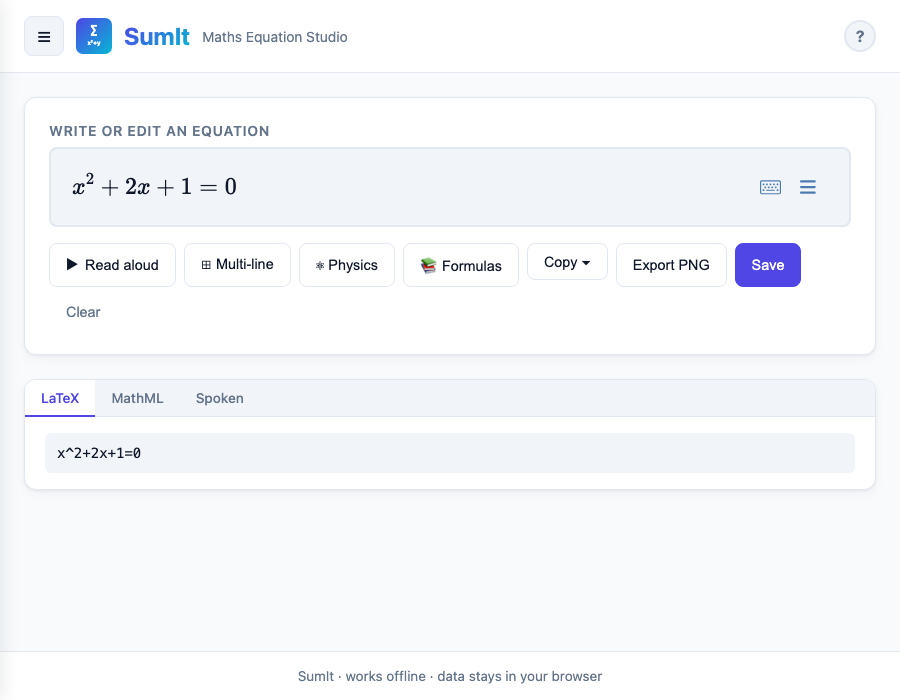
Task: Open help via the question mark icon
Action: point(859,36)
